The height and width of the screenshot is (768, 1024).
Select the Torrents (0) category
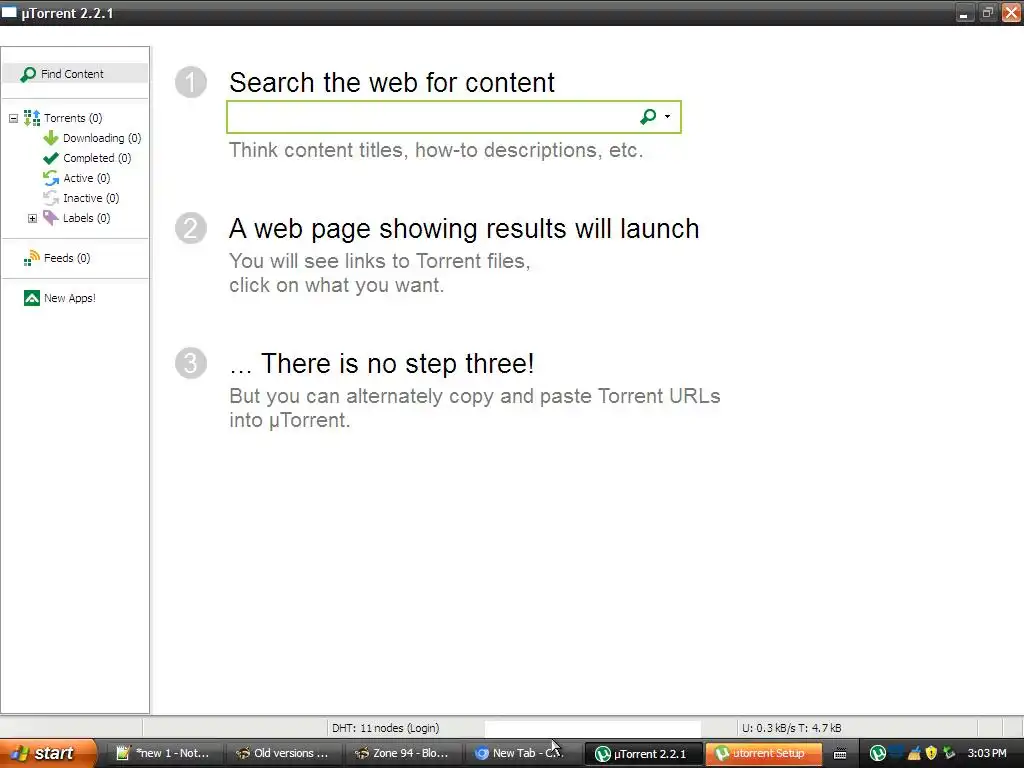pos(72,118)
